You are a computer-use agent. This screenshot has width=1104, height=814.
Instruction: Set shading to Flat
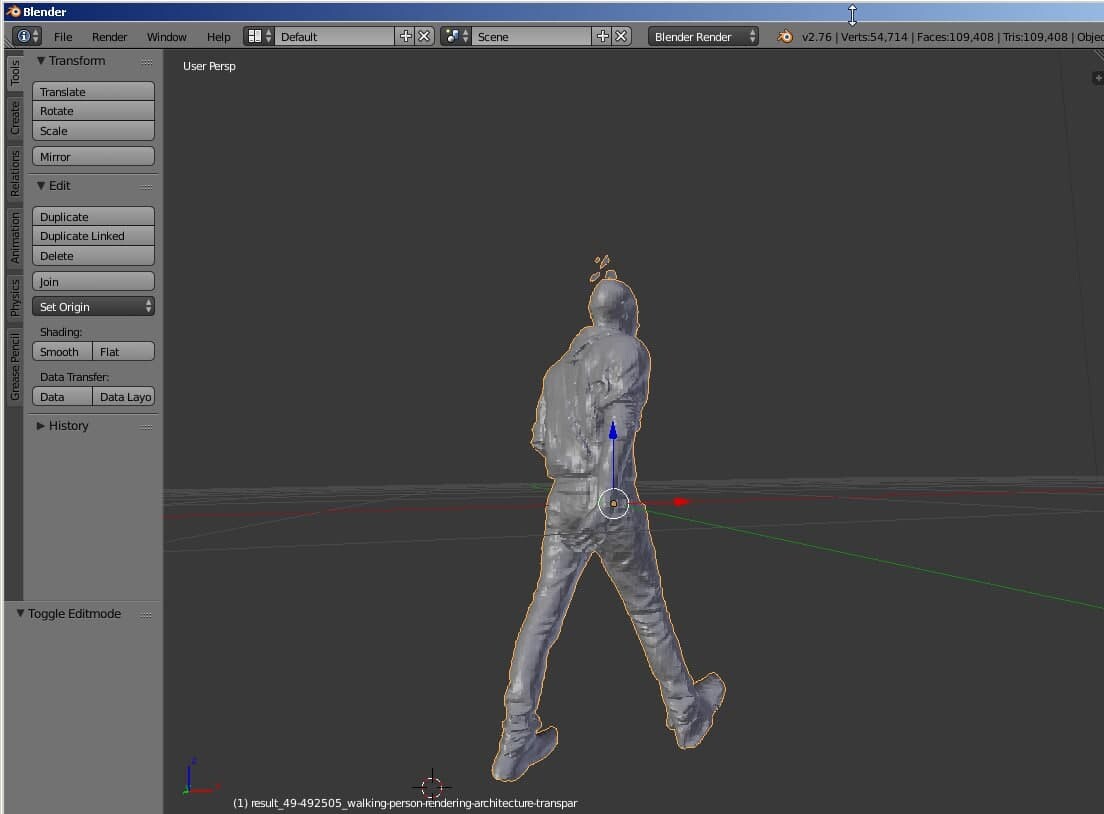tap(123, 351)
